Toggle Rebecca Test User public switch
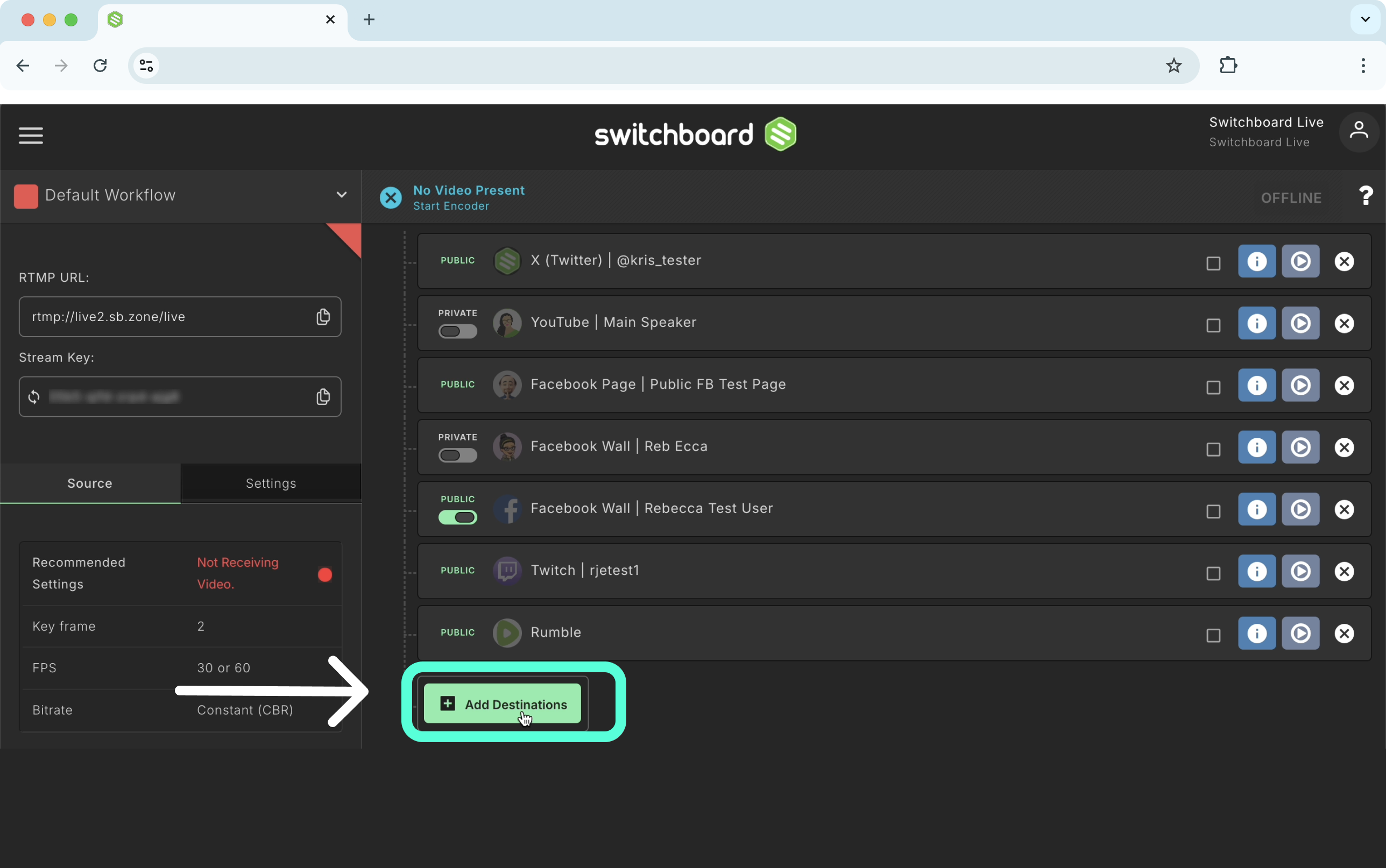This screenshot has height=868, width=1386. 457,517
